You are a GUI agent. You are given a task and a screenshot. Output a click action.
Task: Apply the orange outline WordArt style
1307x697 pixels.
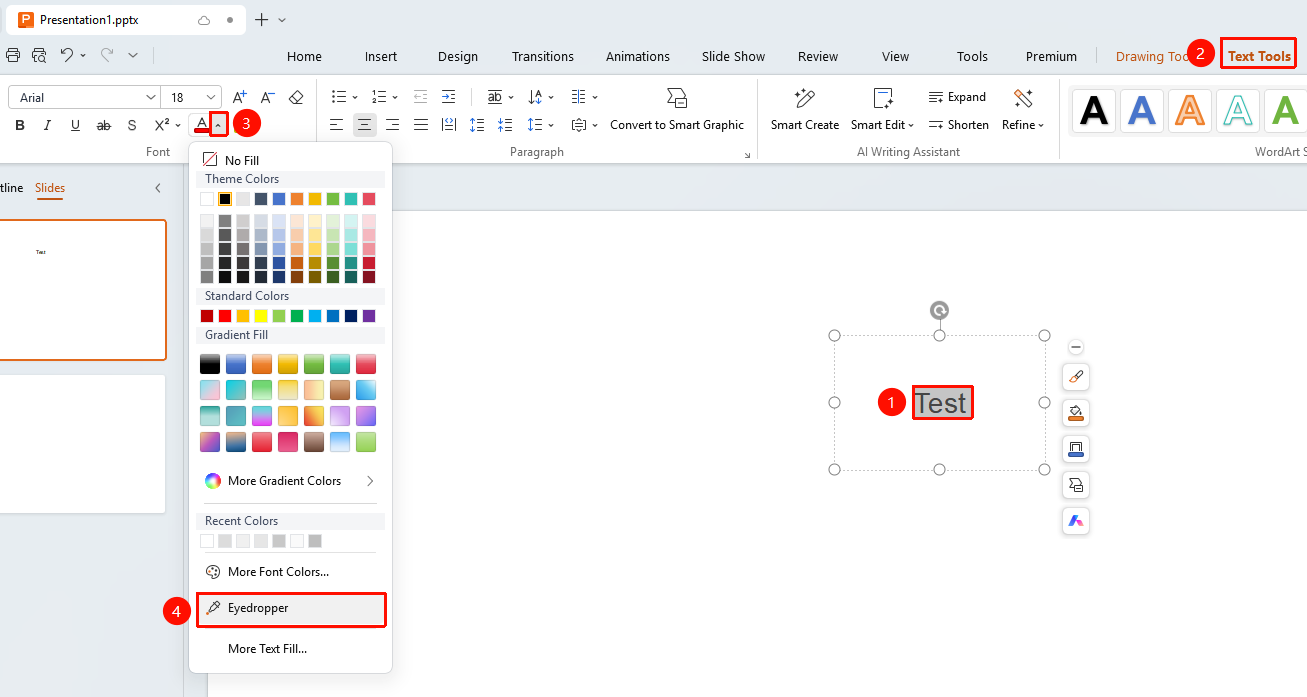[1190, 110]
